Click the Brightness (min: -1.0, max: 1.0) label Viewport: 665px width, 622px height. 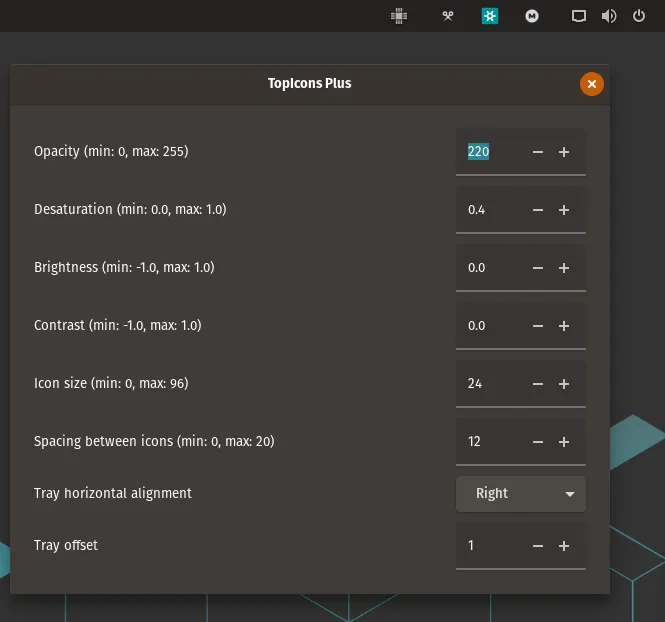pos(124,268)
